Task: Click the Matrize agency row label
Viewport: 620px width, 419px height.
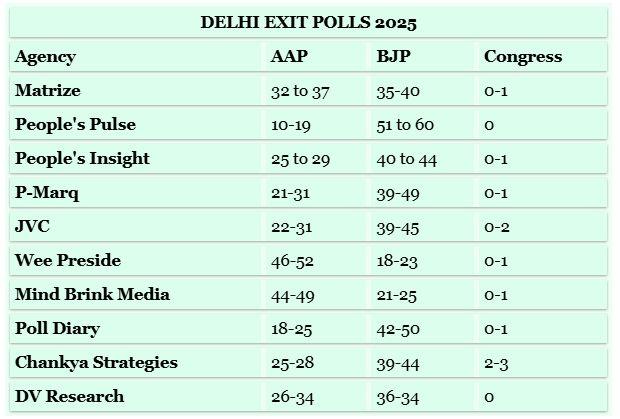Action: [48, 91]
